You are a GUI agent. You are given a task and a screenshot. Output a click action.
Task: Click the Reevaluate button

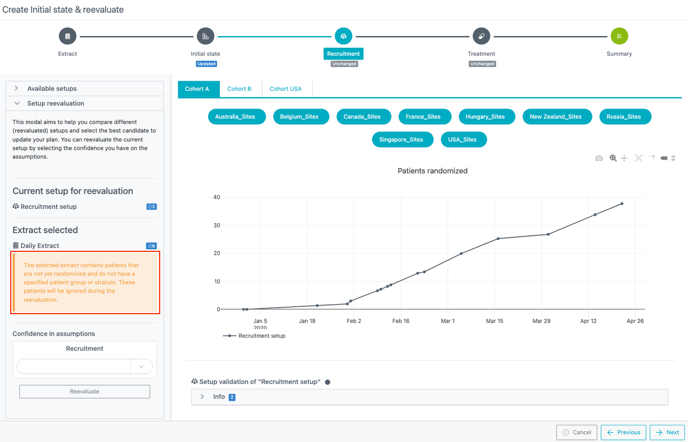tap(84, 391)
